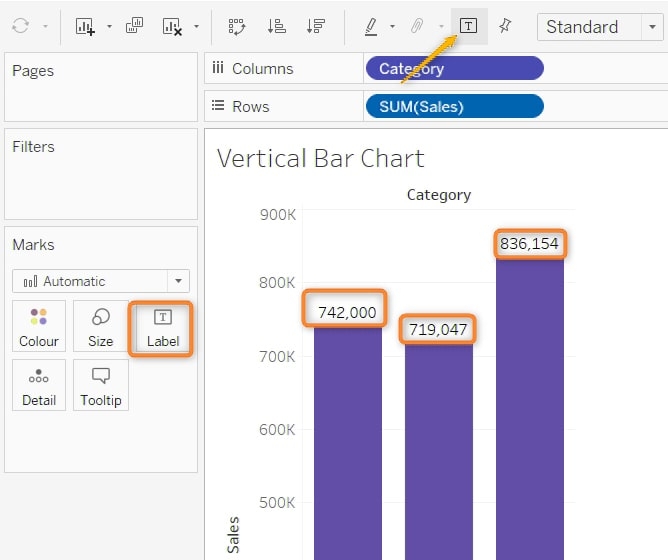Screen dimensions: 668x560
Task: Swap rows and columns
Action: pyautogui.click(x=237, y=26)
